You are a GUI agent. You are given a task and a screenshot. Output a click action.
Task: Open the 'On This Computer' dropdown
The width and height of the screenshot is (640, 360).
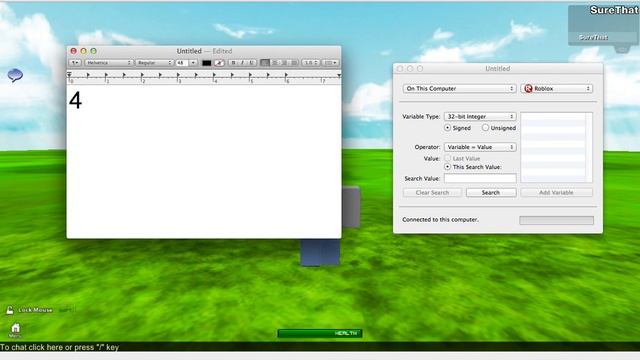(x=459, y=89)
